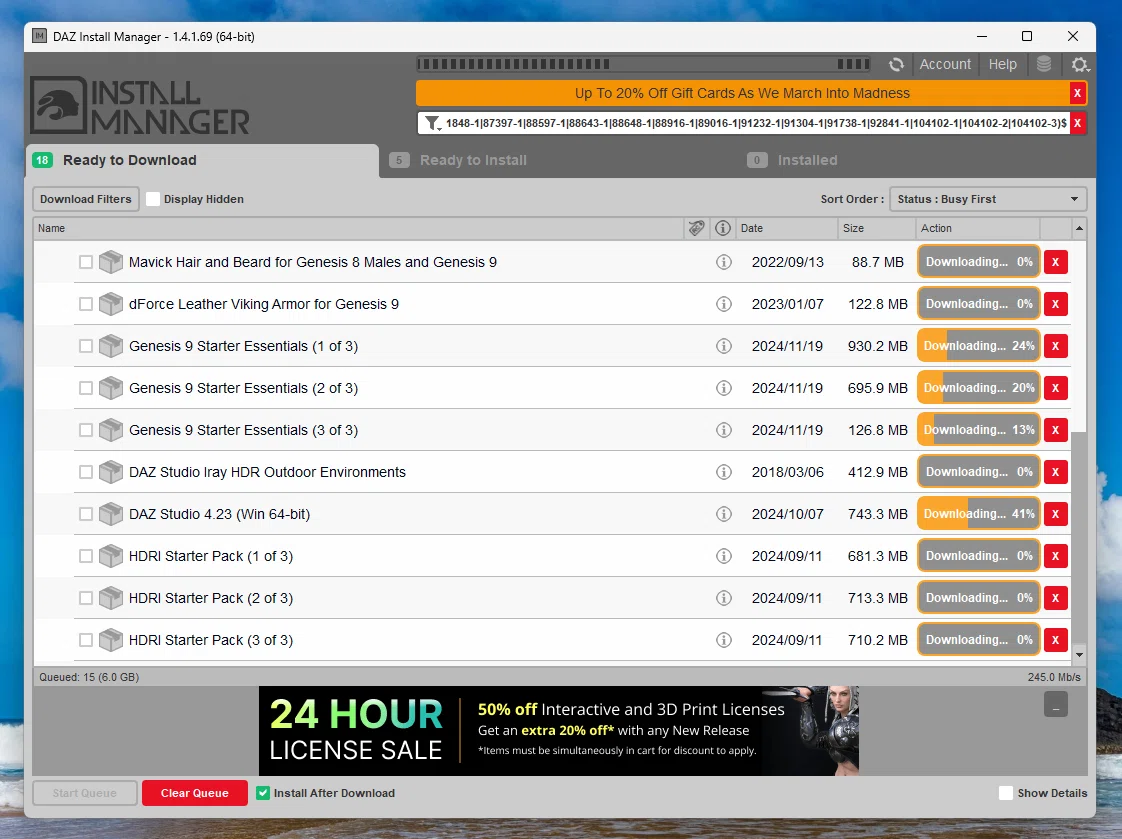
Task: Tick checkbox for HDRI Starter Pack (1 of 3)
Action: point(86,556)
